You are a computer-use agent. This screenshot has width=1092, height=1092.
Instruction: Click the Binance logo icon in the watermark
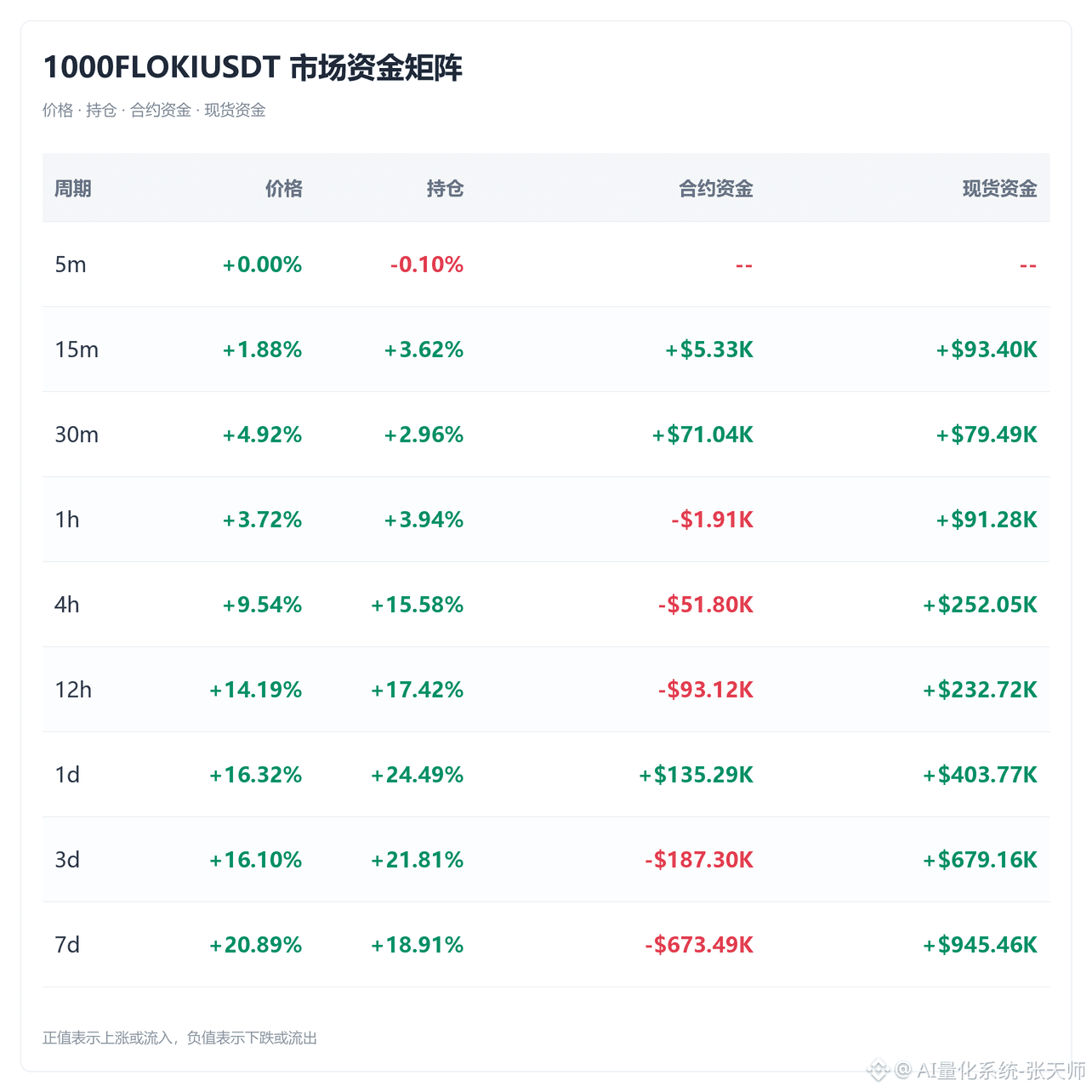879,1071
